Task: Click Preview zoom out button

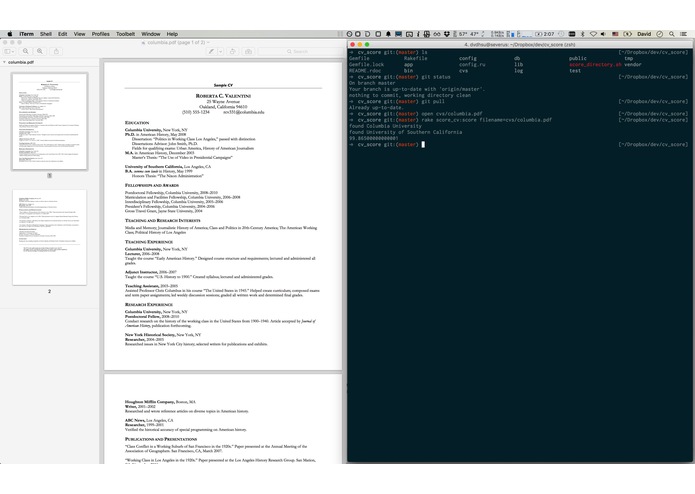Action: pos(26,51)
